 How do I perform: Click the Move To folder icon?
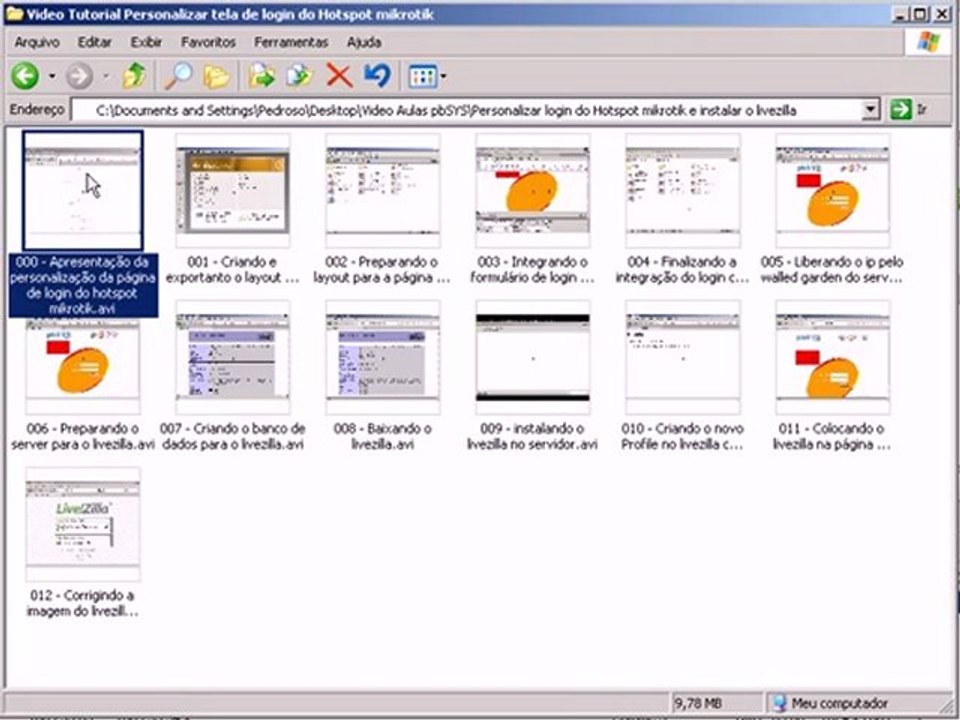coord(262,76)
